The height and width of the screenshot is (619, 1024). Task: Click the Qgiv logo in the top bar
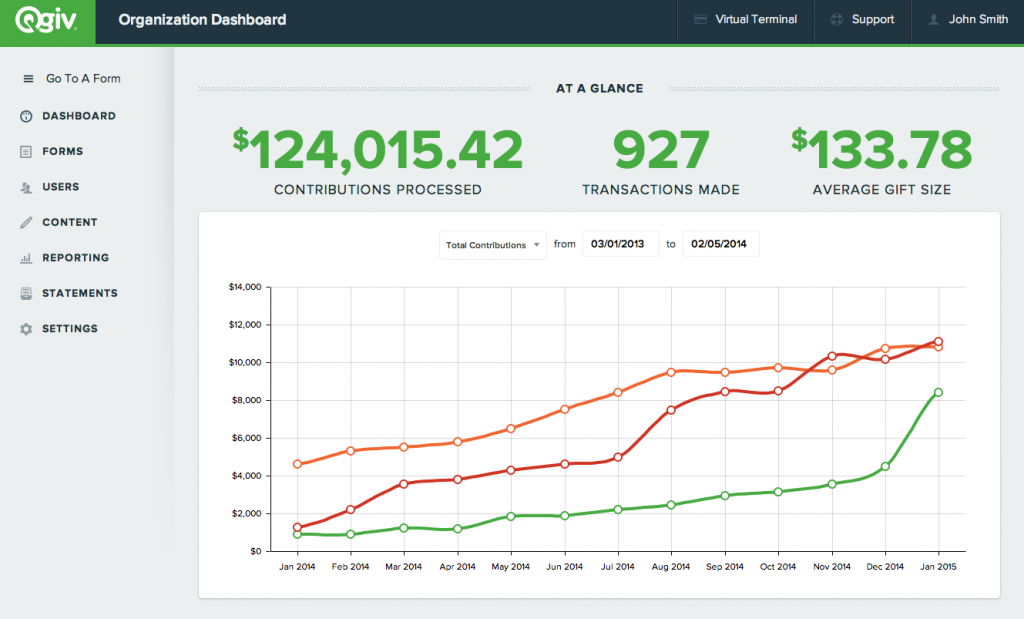48,21
